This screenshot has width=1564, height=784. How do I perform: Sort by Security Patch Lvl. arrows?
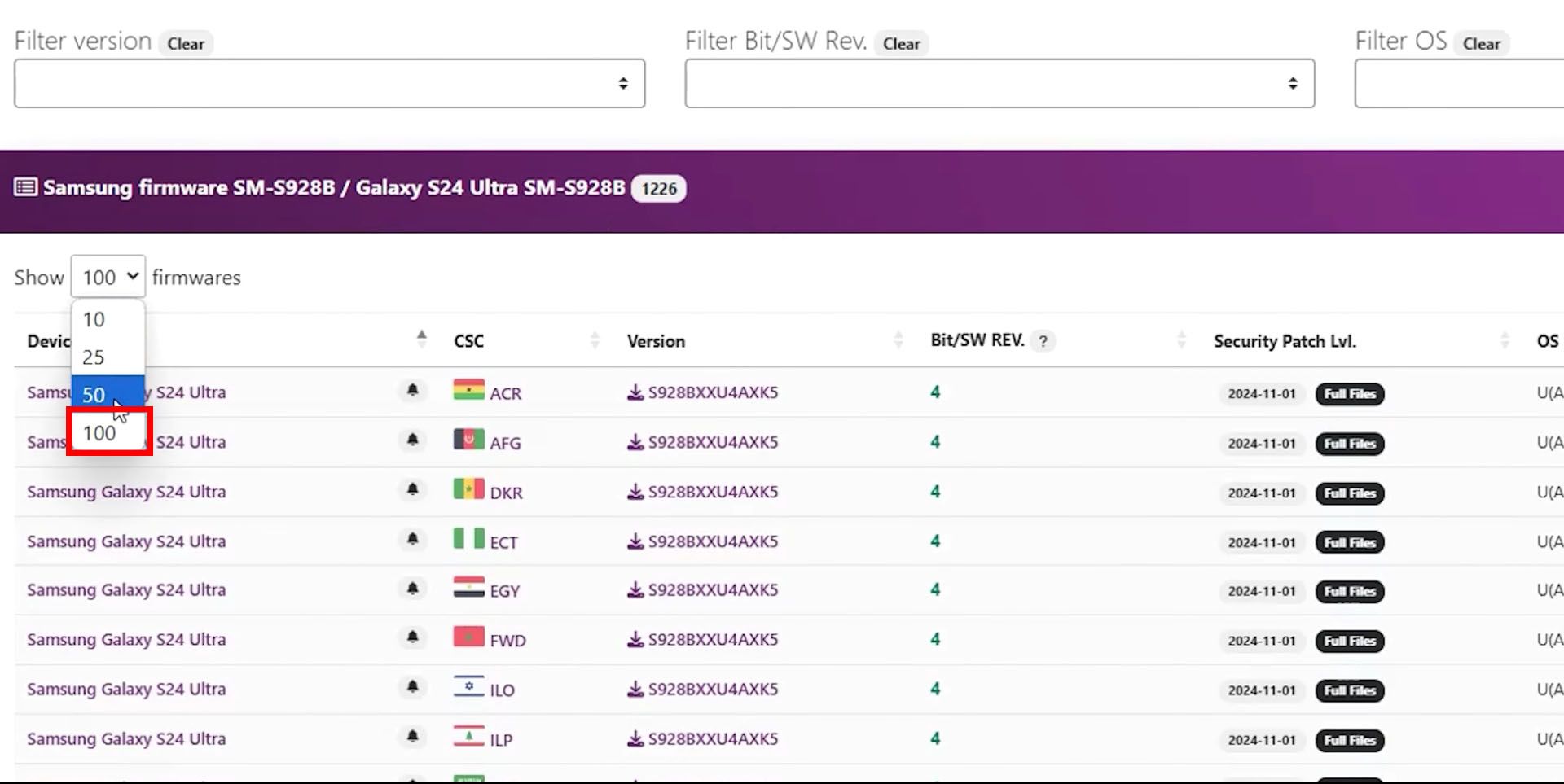click(1505, 339)
